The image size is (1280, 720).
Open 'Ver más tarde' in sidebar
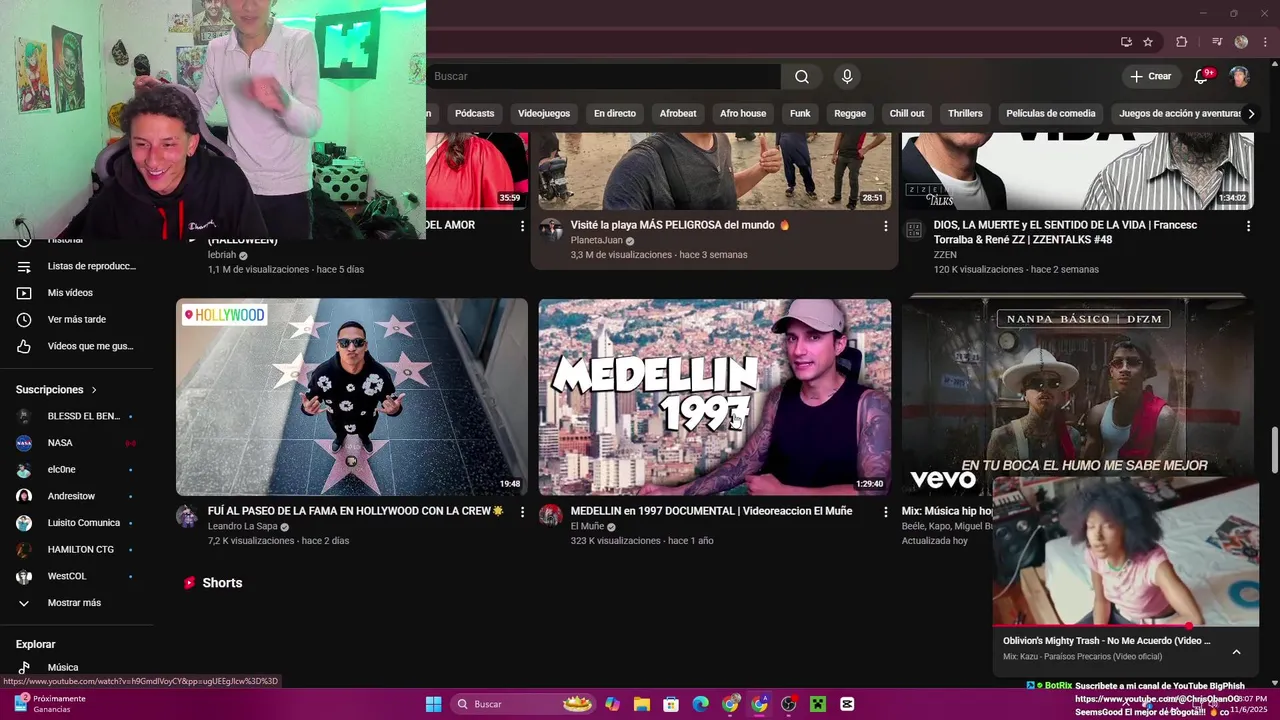pyautogui.click(x=76, y=320)
